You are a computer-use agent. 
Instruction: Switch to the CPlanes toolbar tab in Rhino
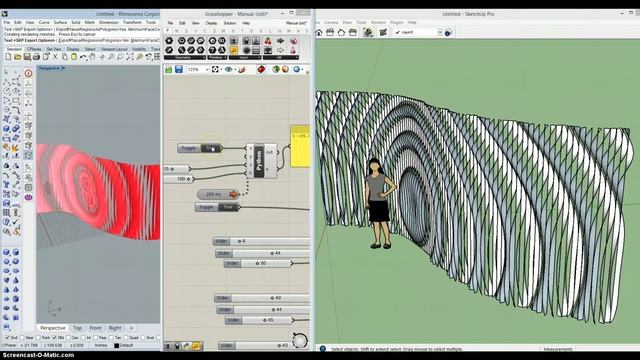point(34,49)
